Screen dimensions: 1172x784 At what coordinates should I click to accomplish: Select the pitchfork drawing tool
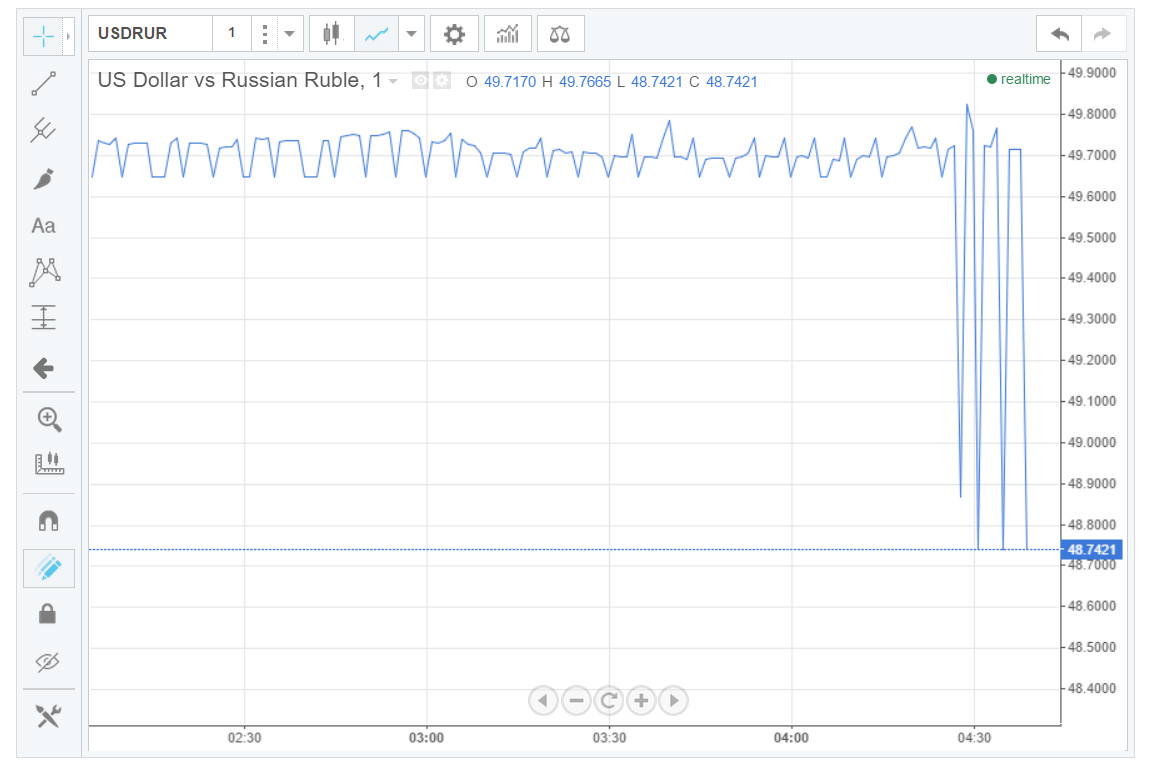(43, 130)
